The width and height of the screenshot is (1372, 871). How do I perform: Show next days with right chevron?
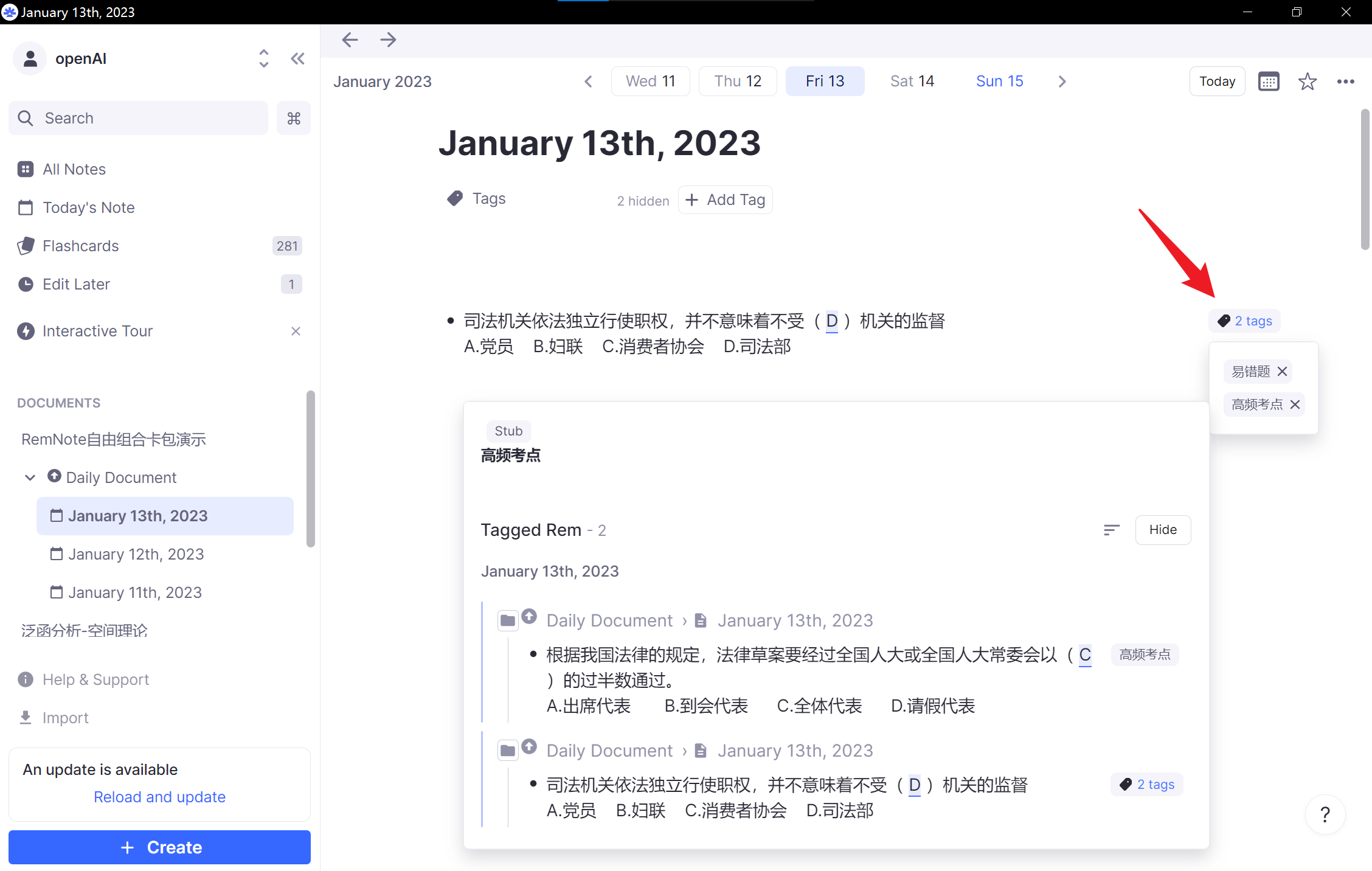[1062, 82]
